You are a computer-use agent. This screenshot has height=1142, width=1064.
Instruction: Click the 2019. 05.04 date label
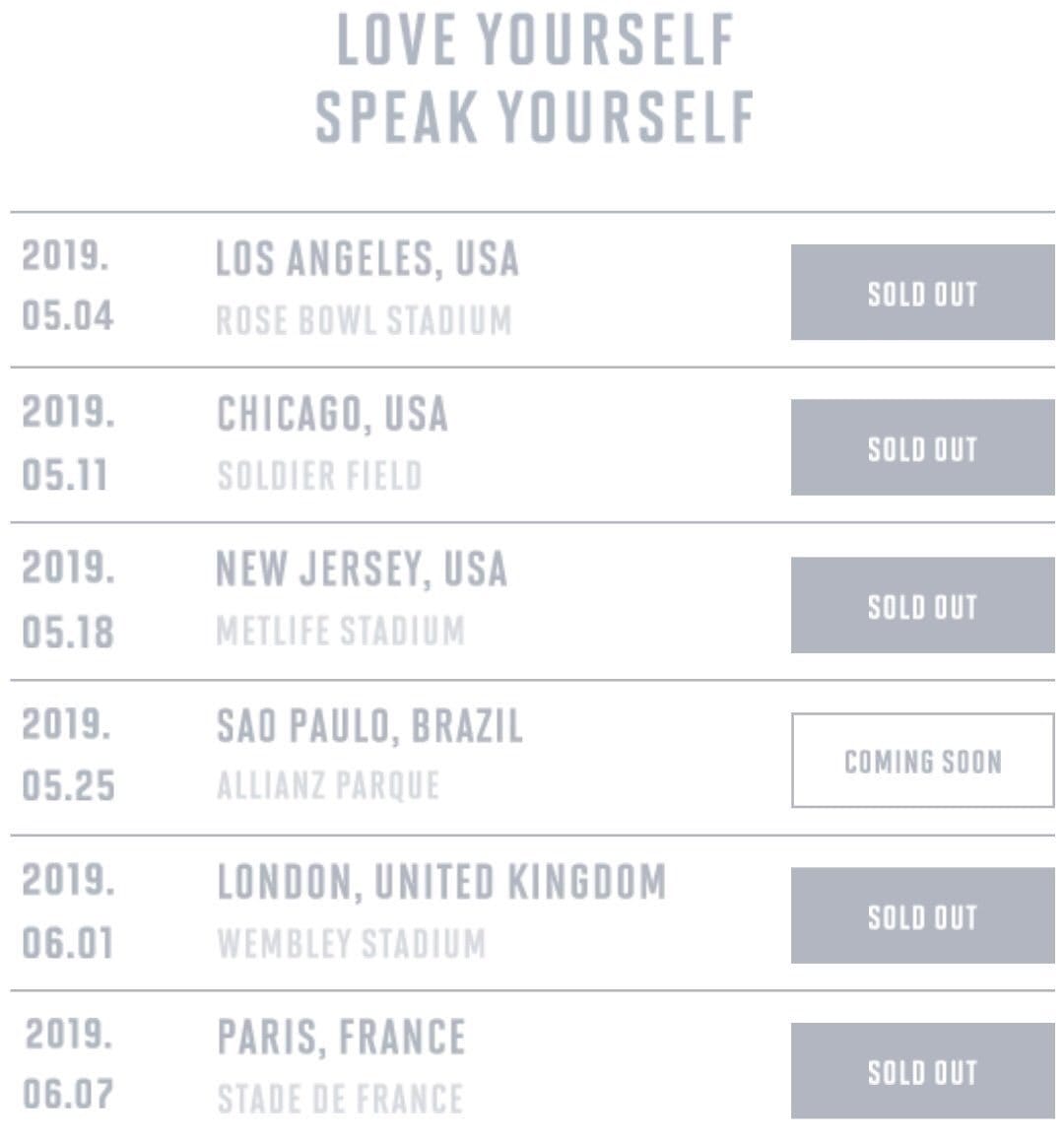point(68,286)
